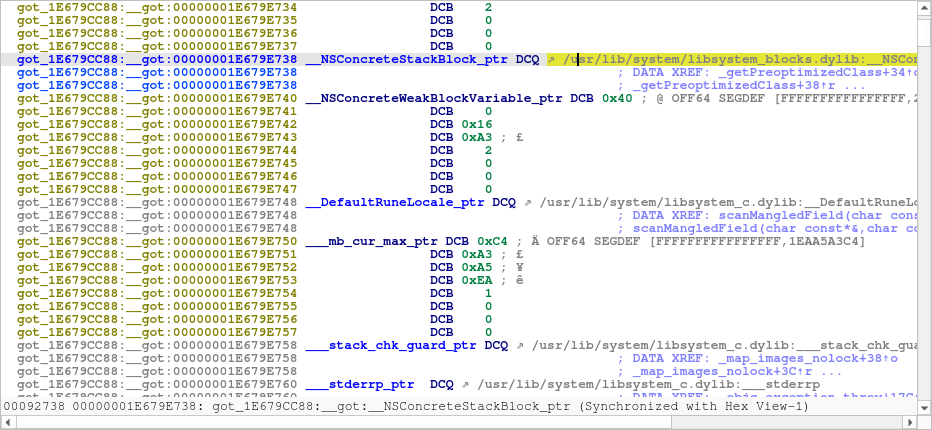Click the horizontal scrollbar left arrow
The height and width of the screenshot is (430, 932).
9,422
